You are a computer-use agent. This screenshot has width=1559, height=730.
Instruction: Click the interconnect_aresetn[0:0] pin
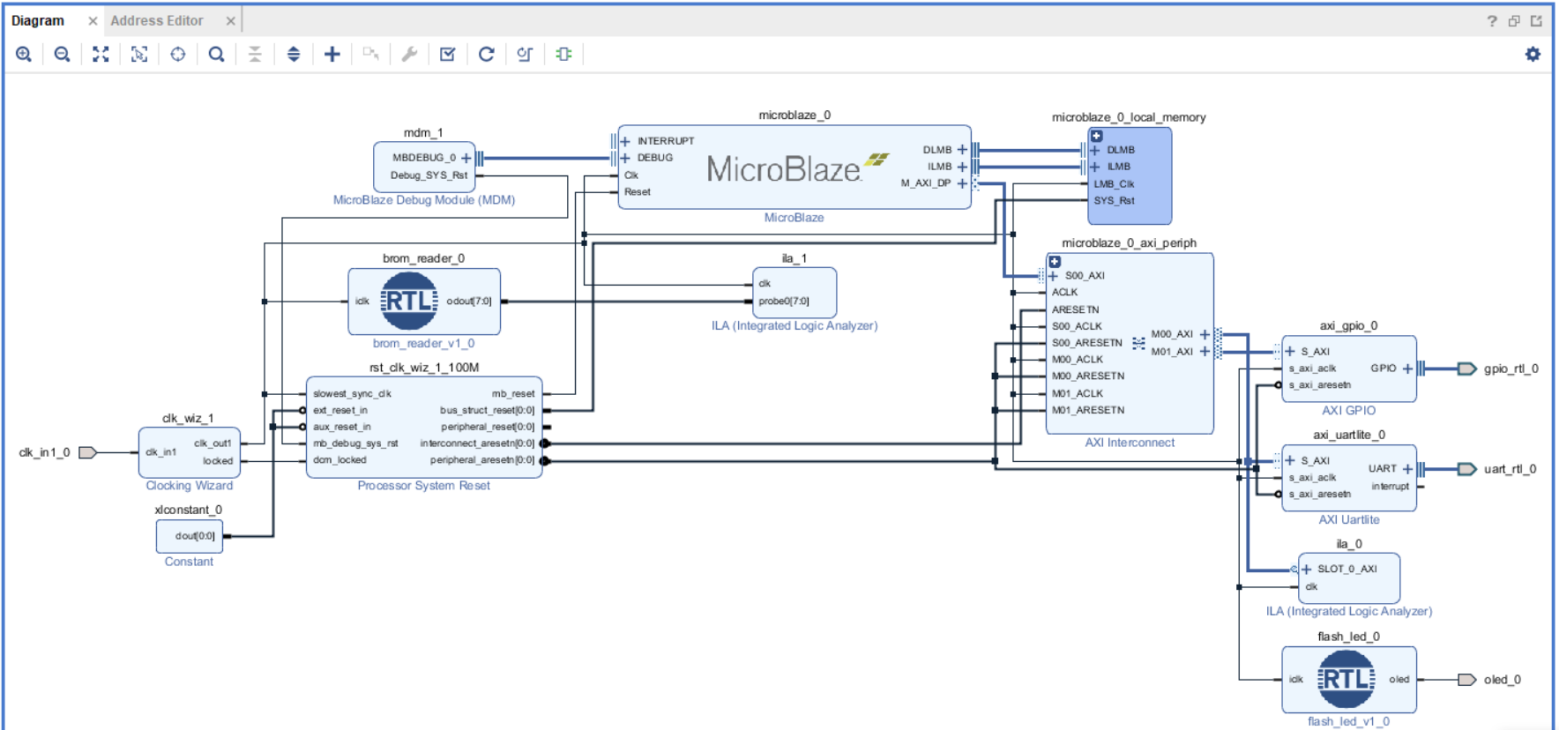click(477, 443)
